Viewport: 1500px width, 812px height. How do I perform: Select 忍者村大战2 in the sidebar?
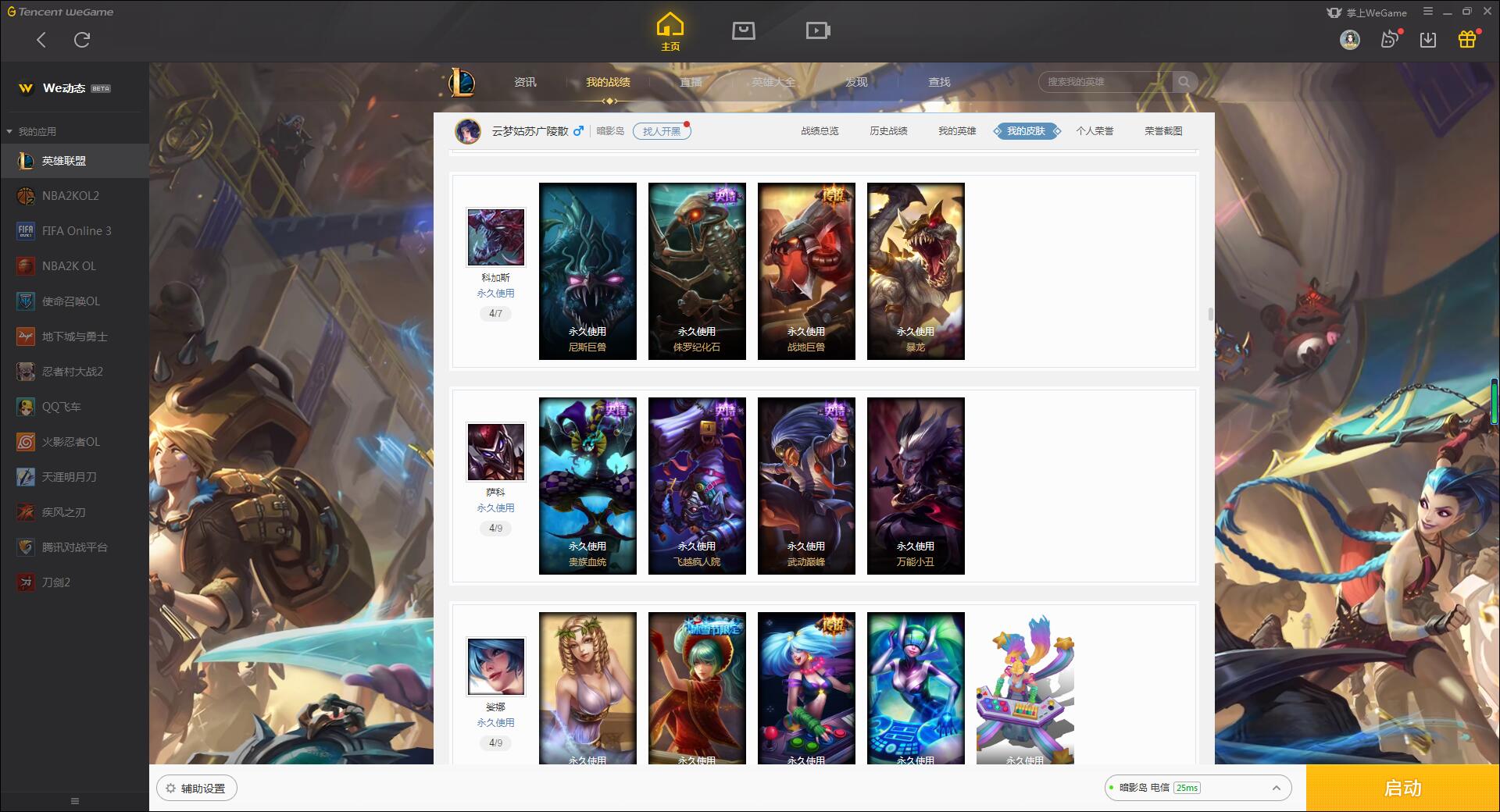[x=74, y=372]
